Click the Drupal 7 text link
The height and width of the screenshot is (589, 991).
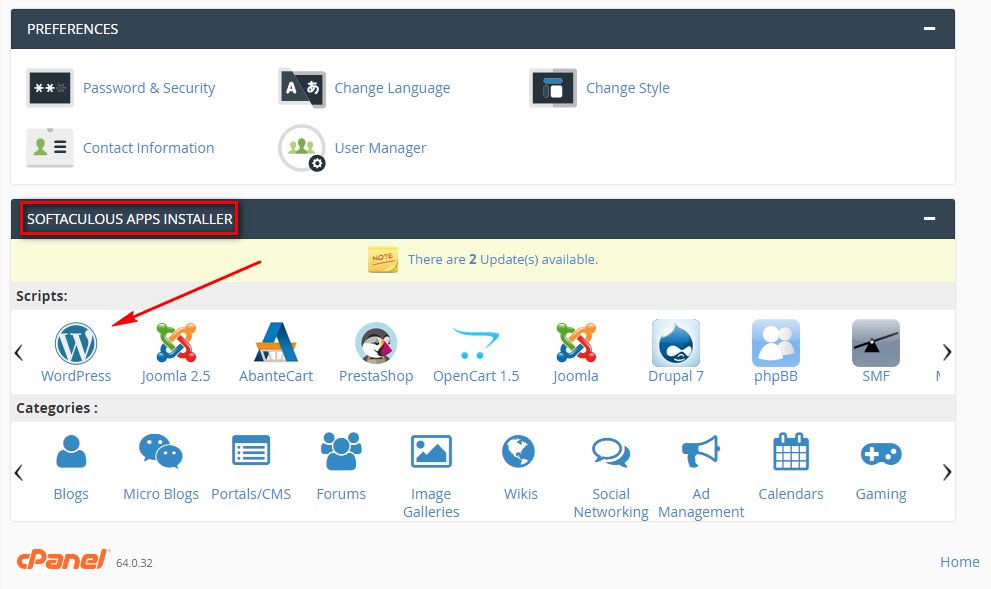(x=676, y=377)
